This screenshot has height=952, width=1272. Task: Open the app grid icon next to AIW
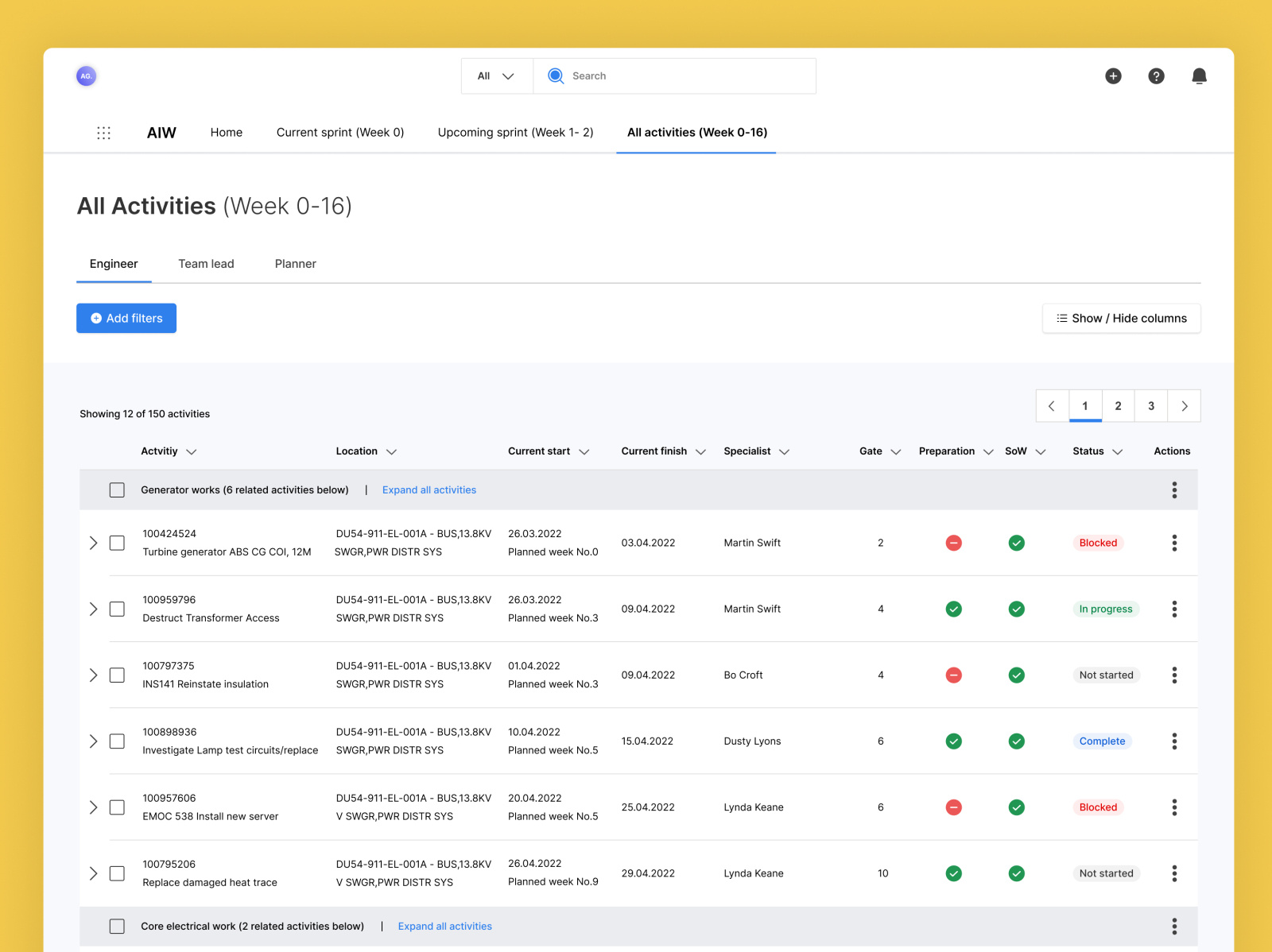tap(104, 133)
